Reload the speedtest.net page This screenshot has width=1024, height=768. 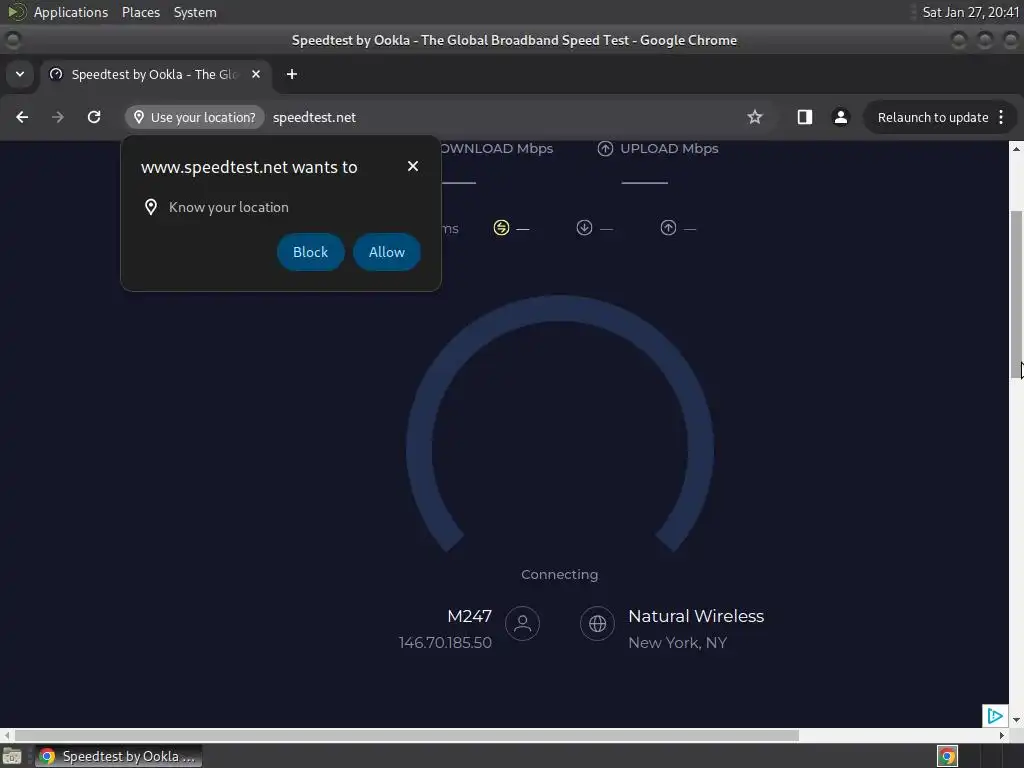click(94, 117)
